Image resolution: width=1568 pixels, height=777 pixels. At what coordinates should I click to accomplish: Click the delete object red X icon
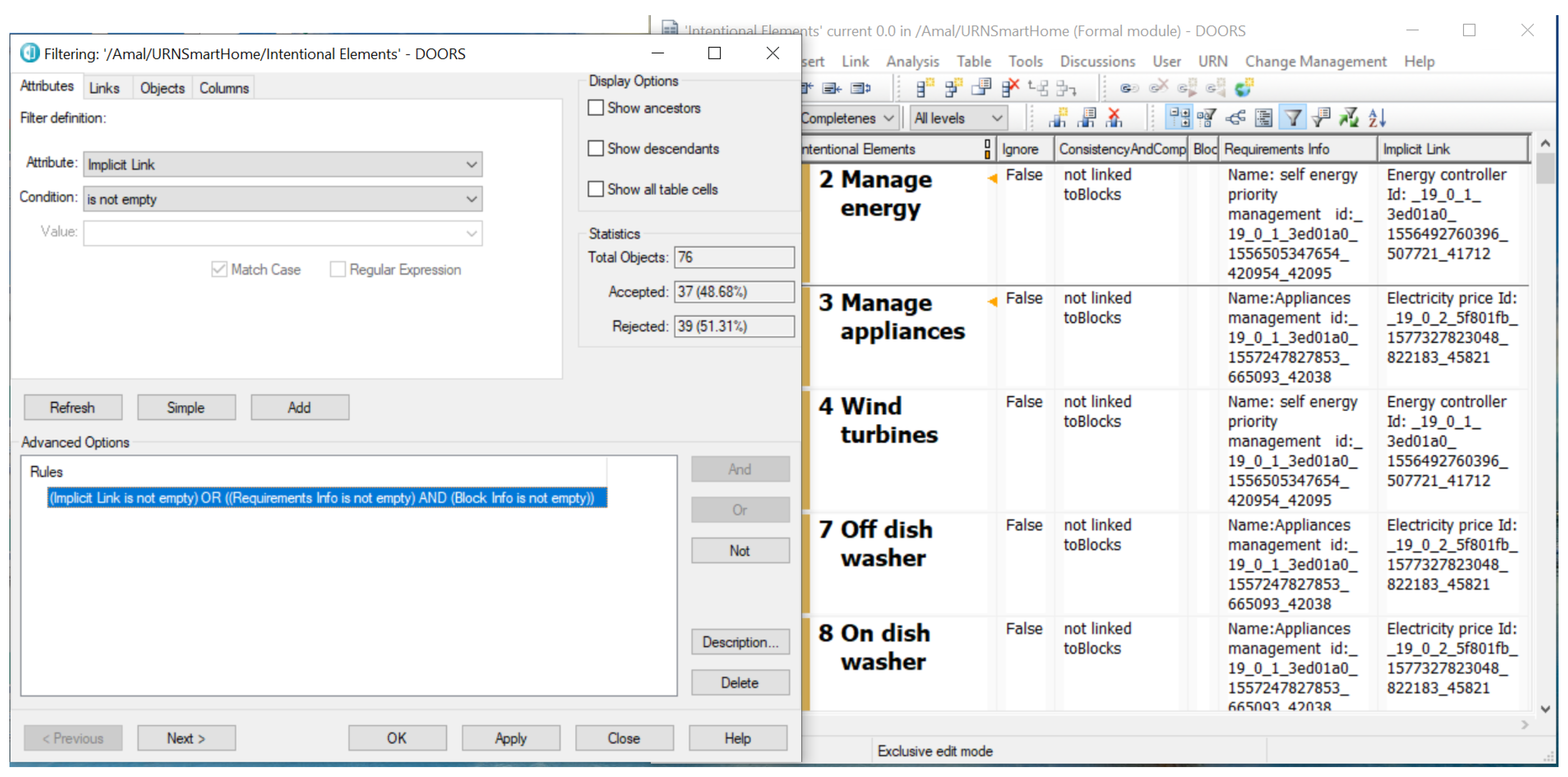pos(1010,88)
